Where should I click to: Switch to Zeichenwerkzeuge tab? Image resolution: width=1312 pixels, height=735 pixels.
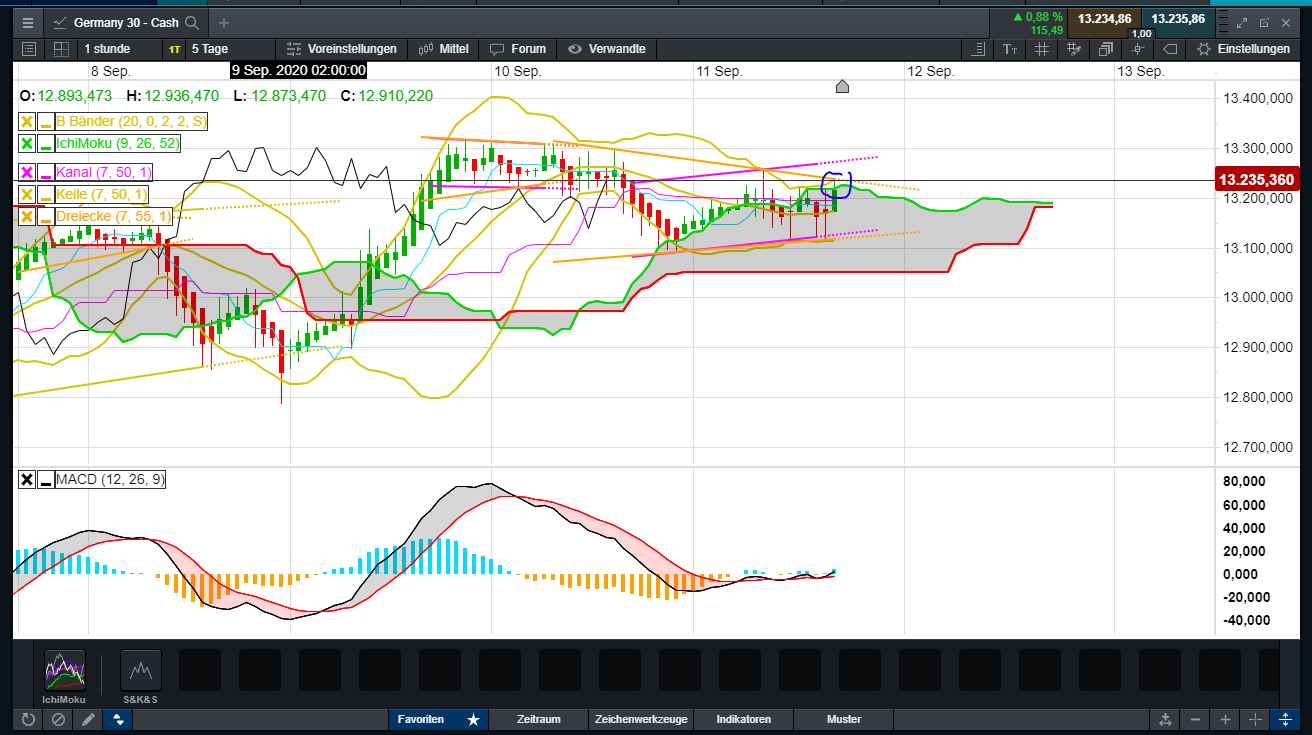point(641,719)
